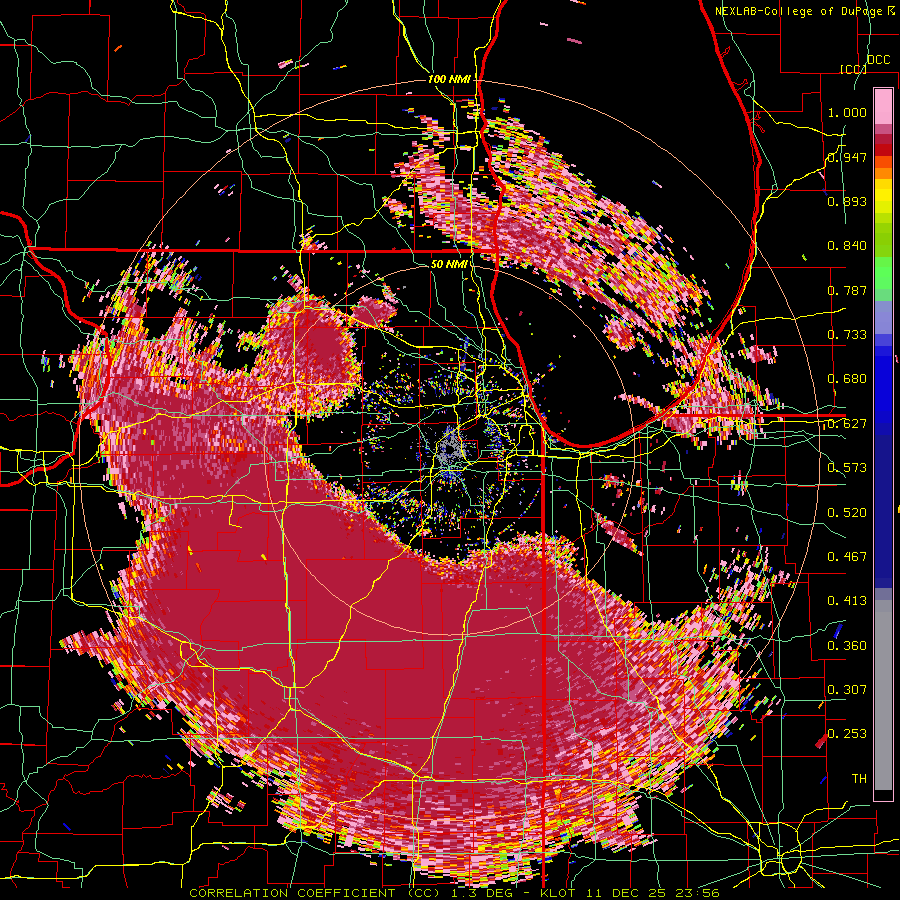The height and width of the screenshot is (900, 900).
Task: Click the 0.573 scale value
Action: [847, 467]
